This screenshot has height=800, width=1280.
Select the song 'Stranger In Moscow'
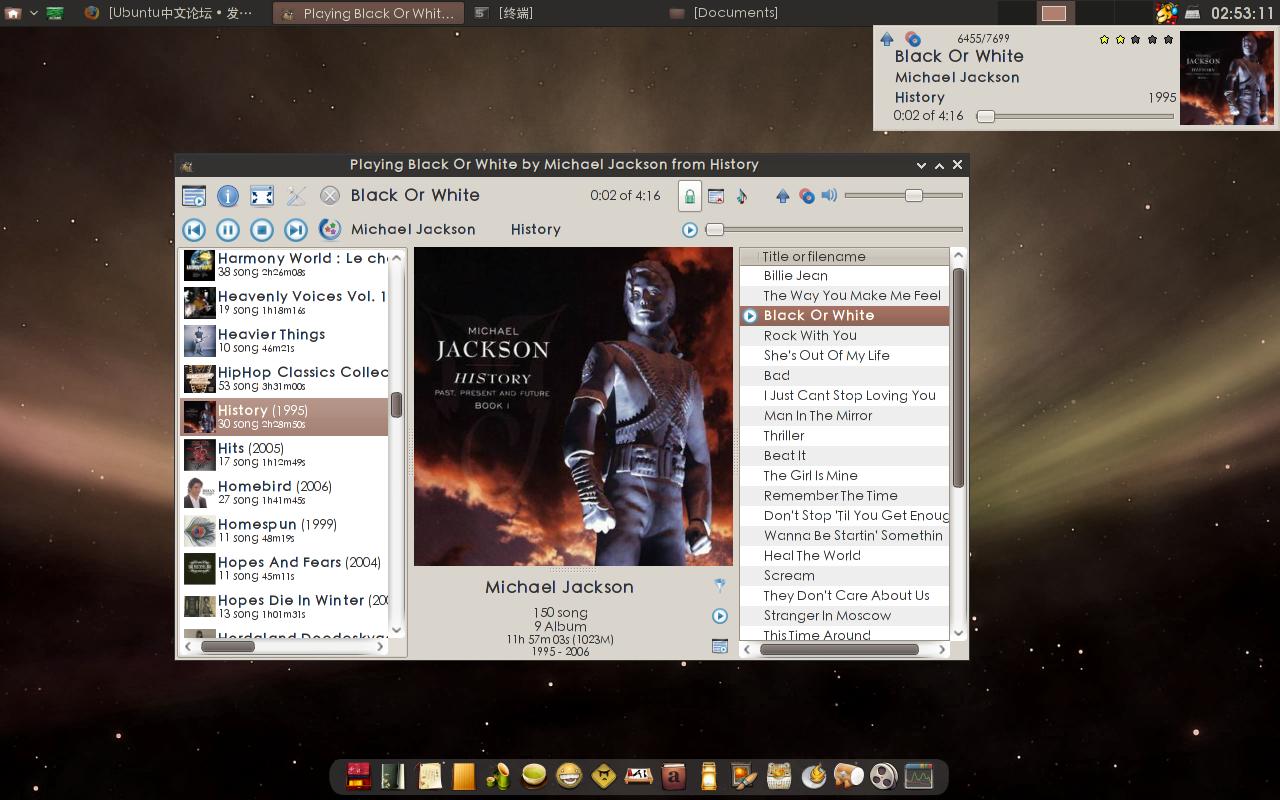(844, 616)
